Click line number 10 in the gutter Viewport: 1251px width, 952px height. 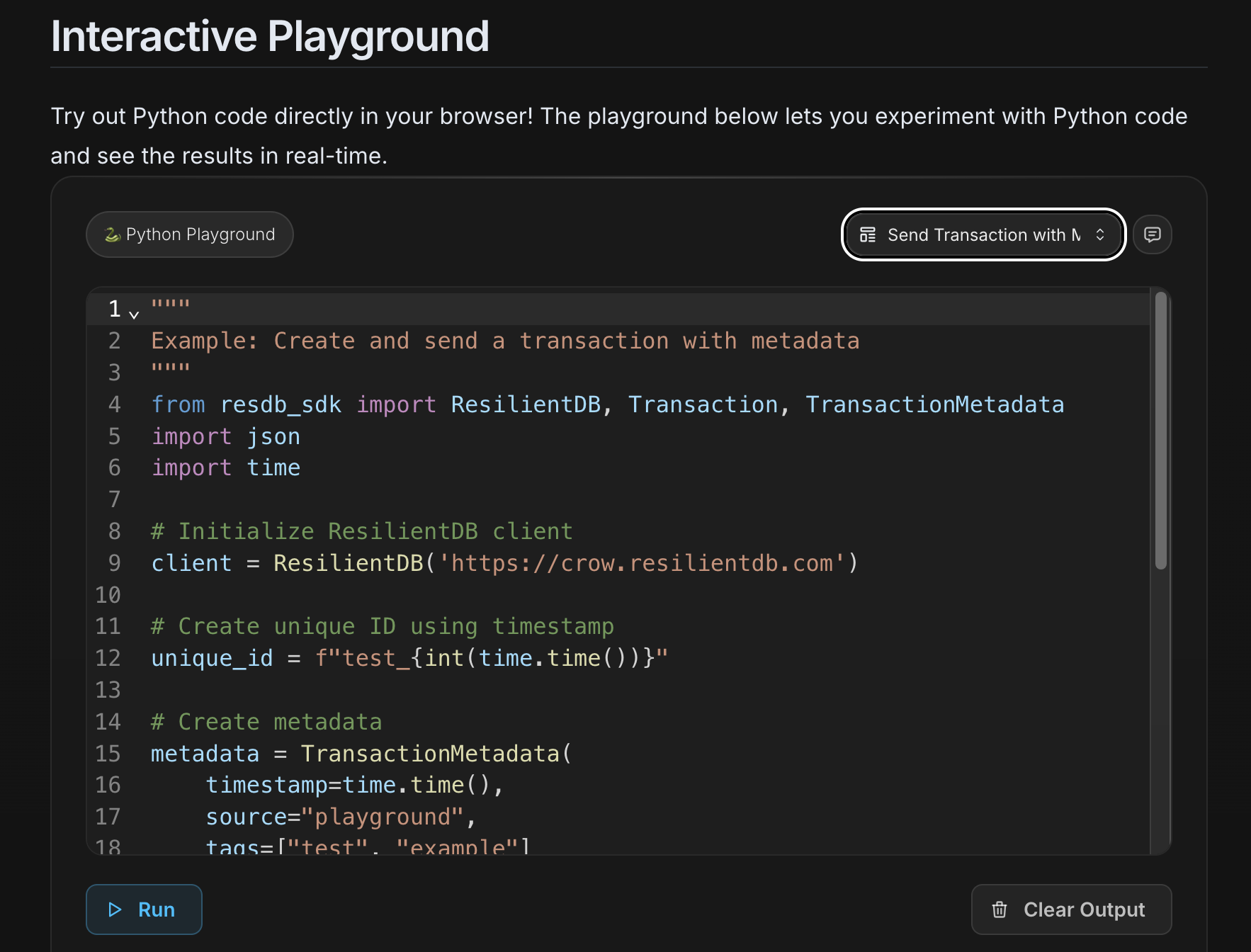[x=108, y=595]
